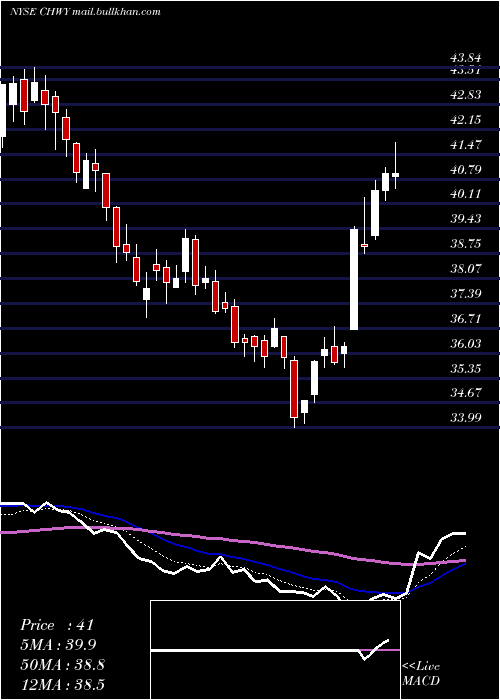
Task: Click the 50MA : 38.8 readout
Action: 62,665
